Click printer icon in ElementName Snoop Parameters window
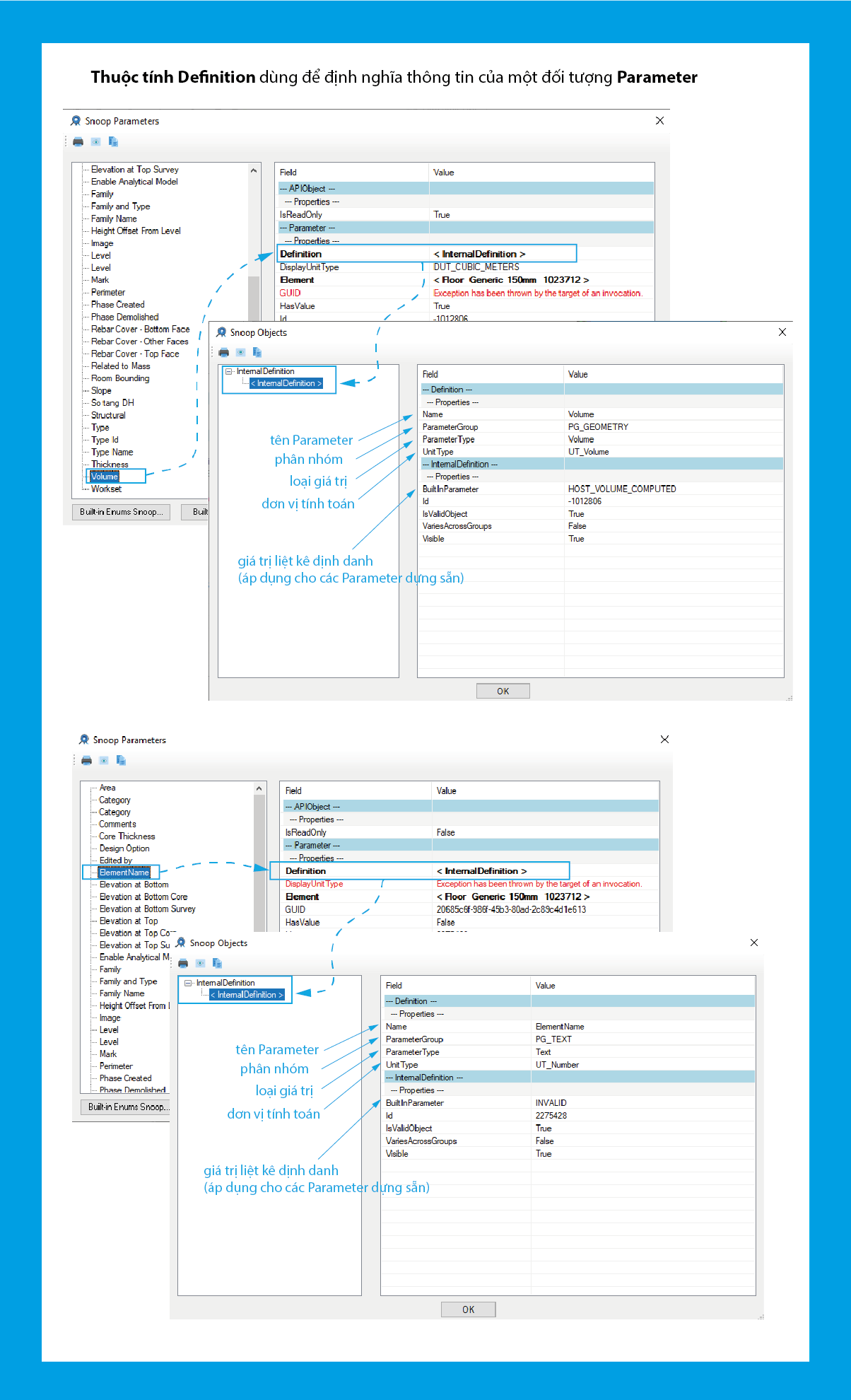 click(x=87, y=760)
